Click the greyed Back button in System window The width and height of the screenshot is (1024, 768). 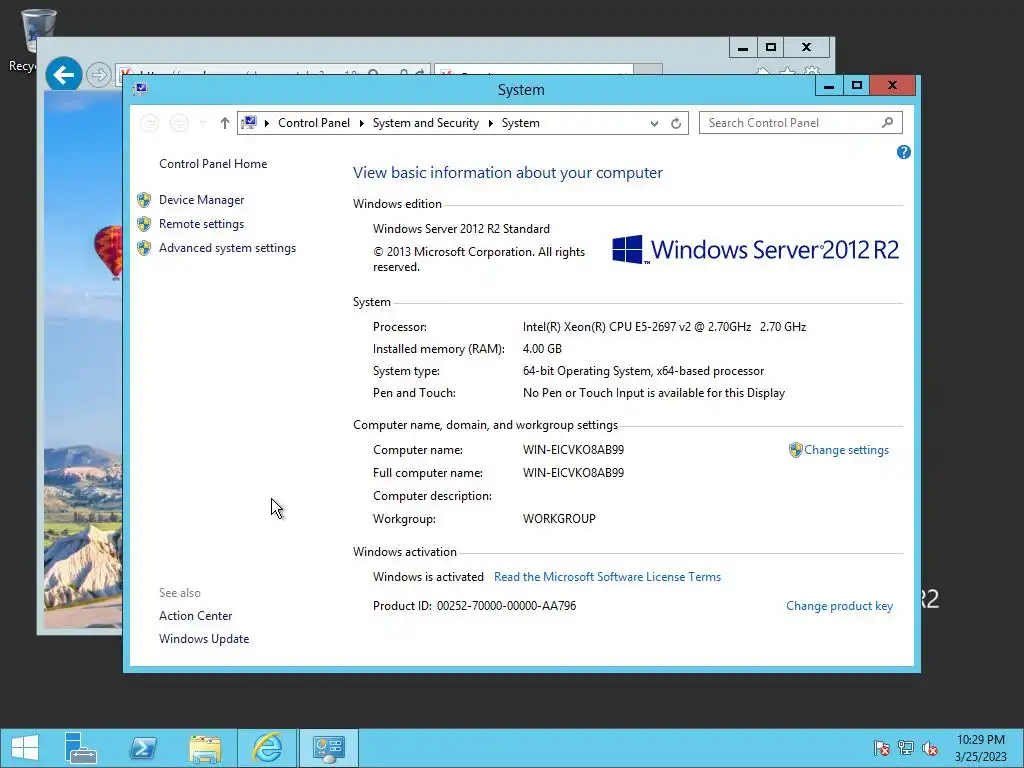click(x=150, y=123)
